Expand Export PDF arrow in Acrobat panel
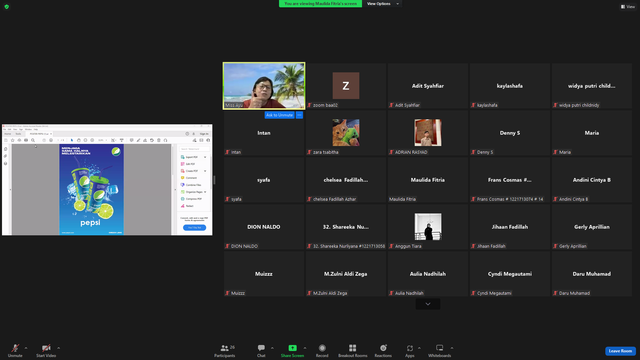The height and width of the screenshot is (360, 640). click(205, 157)
